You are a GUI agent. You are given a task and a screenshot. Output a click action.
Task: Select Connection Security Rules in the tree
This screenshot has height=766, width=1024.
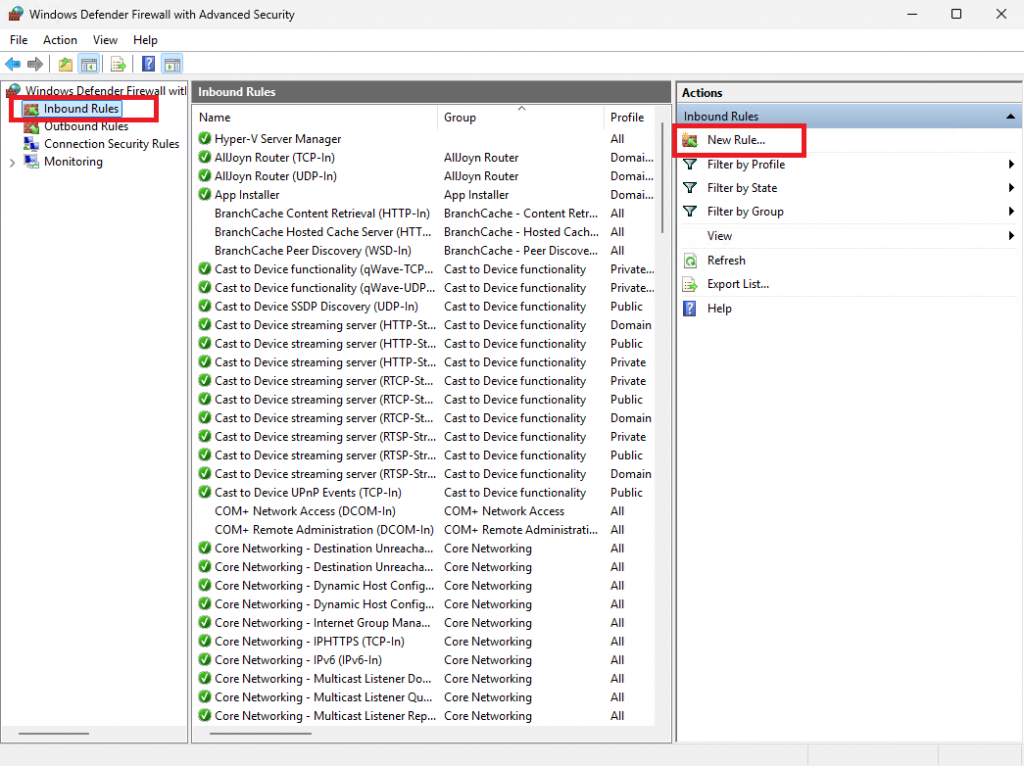(x=112, y=144)
